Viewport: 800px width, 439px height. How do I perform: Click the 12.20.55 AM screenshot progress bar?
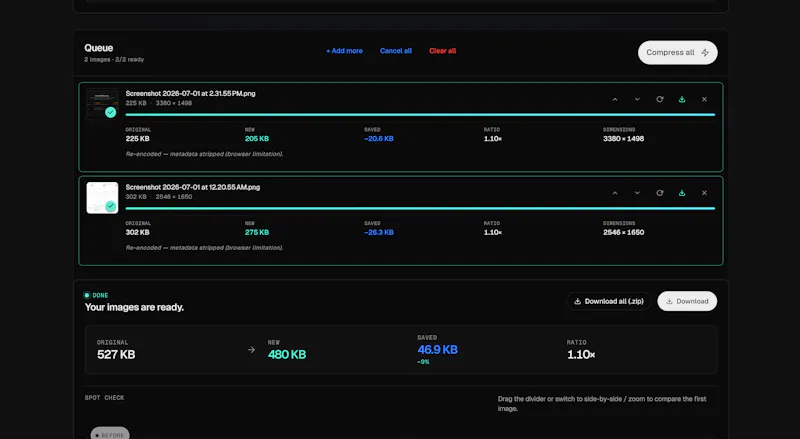[420, 208]
